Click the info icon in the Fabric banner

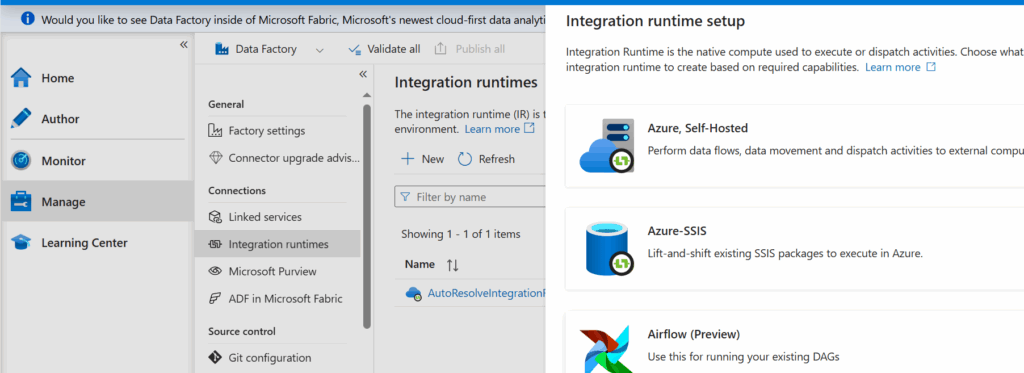click(27, 18)
